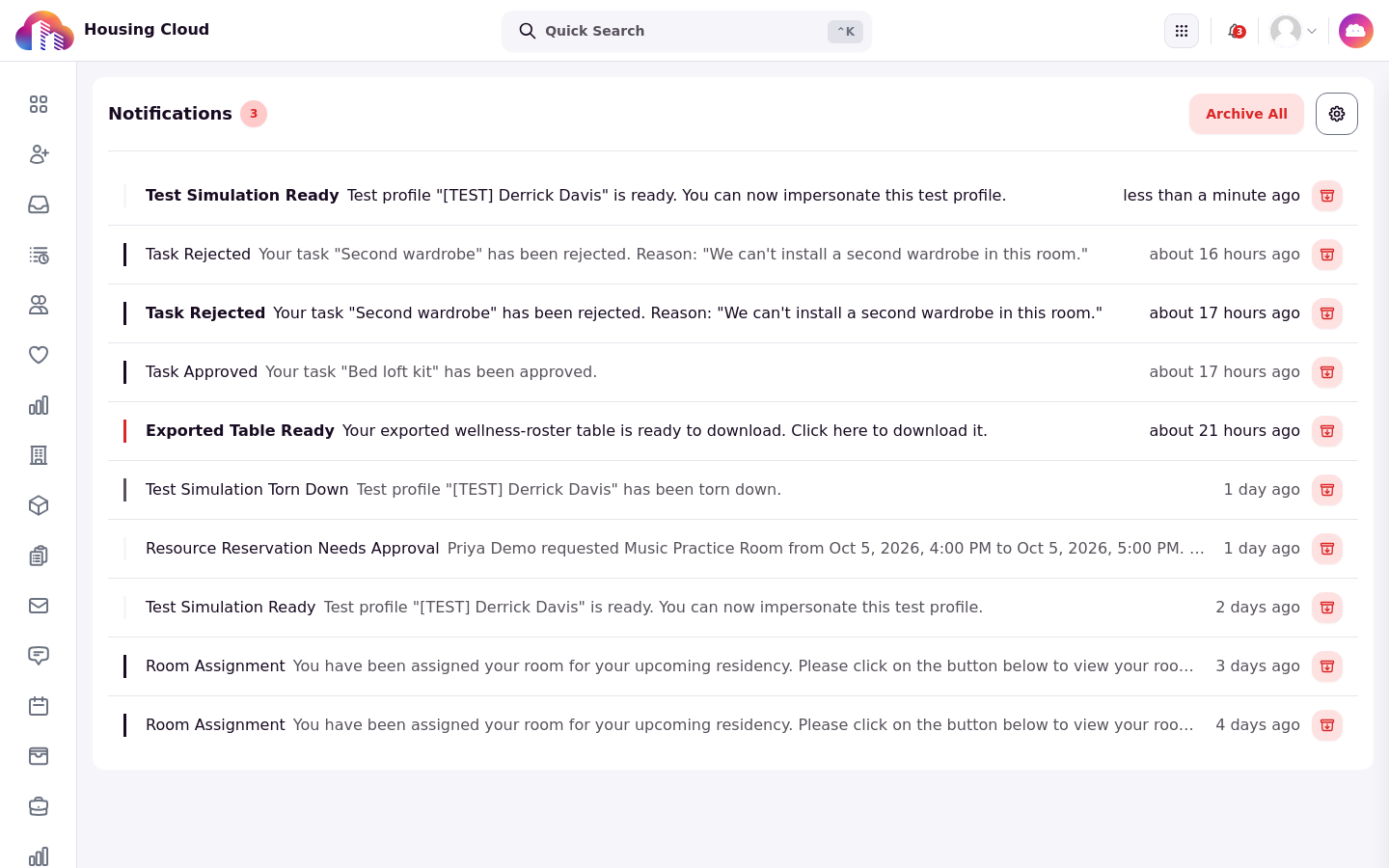Open notification settings gear button
The height and width of the screenshot is (868, 1389).
[x=1337, y=114]
